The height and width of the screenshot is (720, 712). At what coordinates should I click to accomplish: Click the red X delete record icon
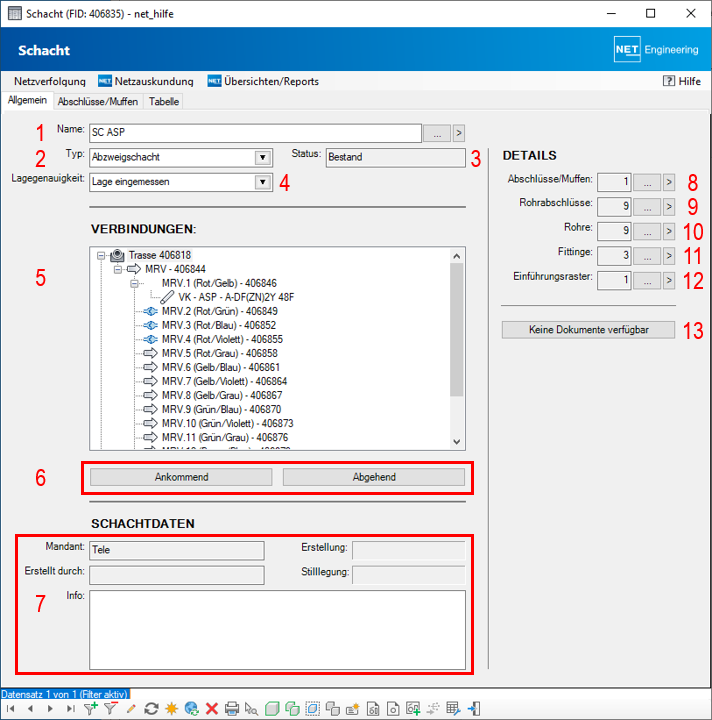pos(212,709)
